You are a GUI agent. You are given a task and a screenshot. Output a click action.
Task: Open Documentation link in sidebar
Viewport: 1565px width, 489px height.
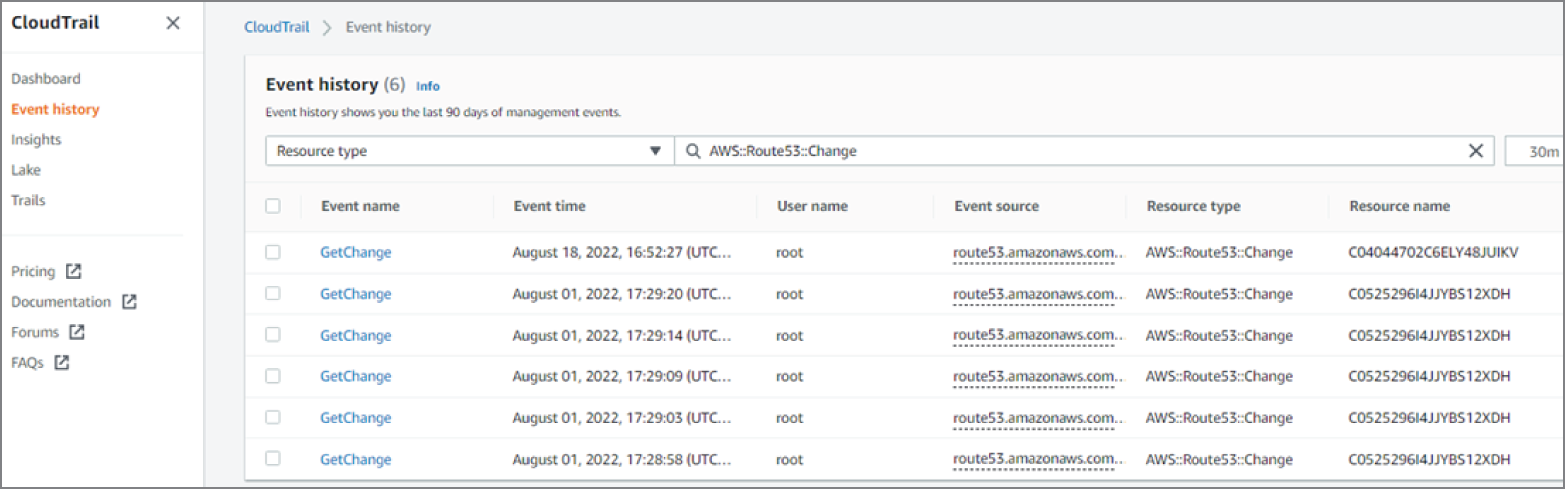tap(61, 301)
